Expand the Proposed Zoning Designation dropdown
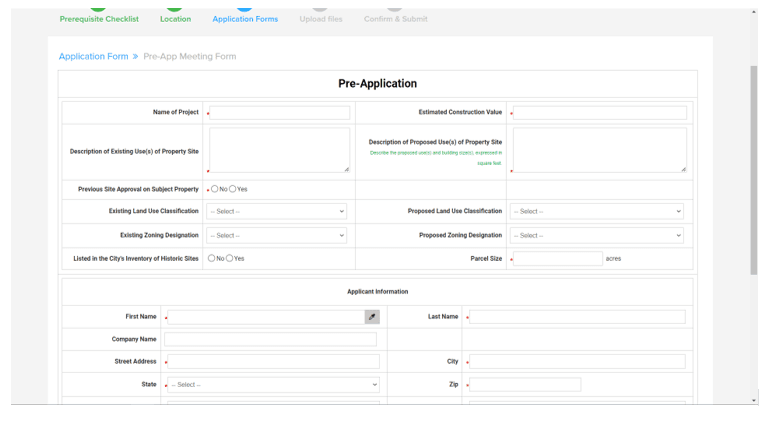This screenshot has width=775, height=427. tap(596, 236)
